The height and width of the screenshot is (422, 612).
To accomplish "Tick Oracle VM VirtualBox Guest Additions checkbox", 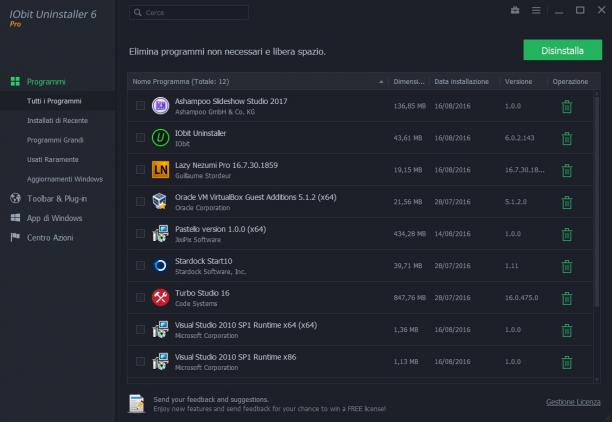I will [140, 201].
